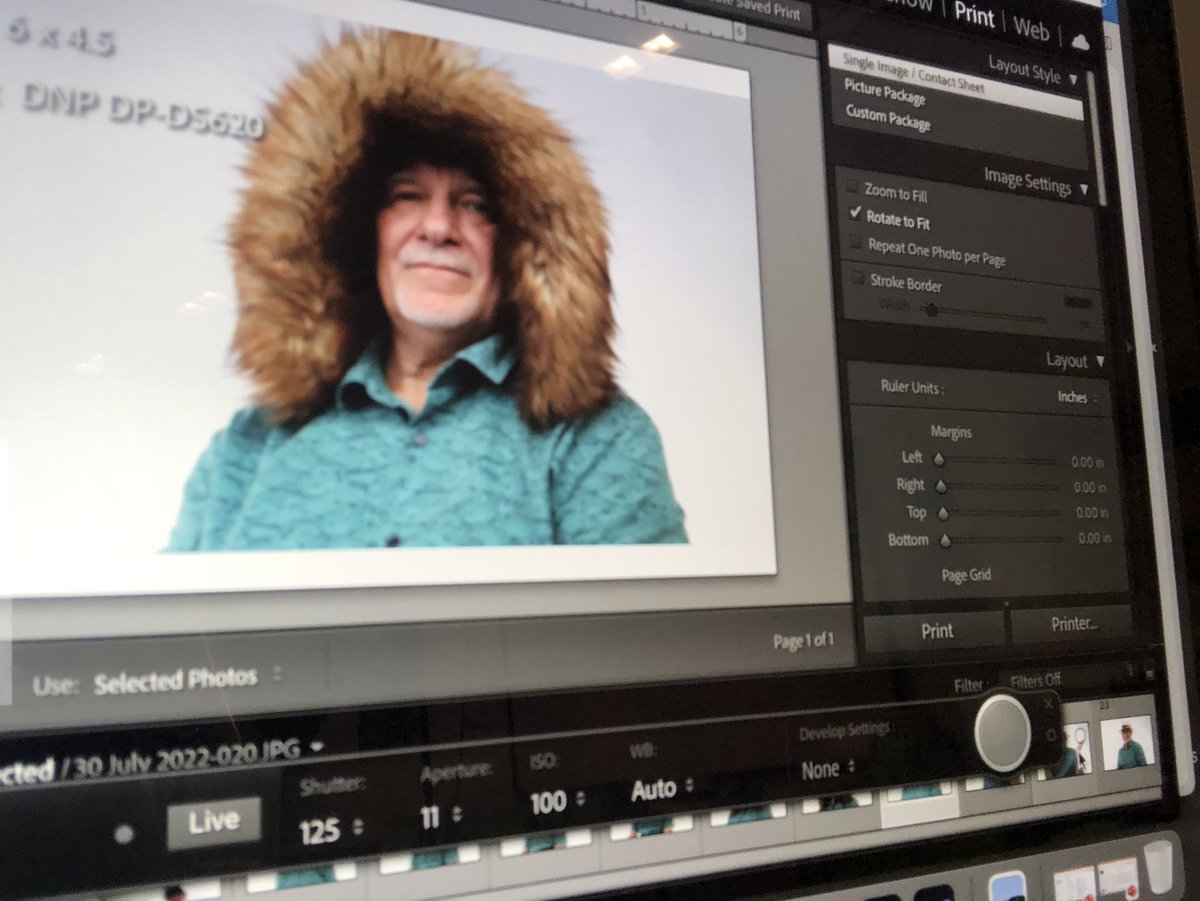The width and height of the screenshot is (1200, 901).
Task: Switch to the Web module
Action: (1031, 27)
